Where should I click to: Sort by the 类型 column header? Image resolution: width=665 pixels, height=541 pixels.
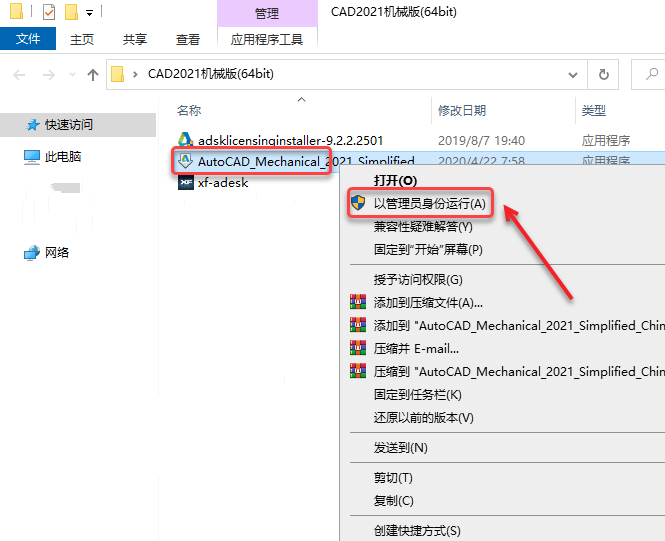point(594,110)
